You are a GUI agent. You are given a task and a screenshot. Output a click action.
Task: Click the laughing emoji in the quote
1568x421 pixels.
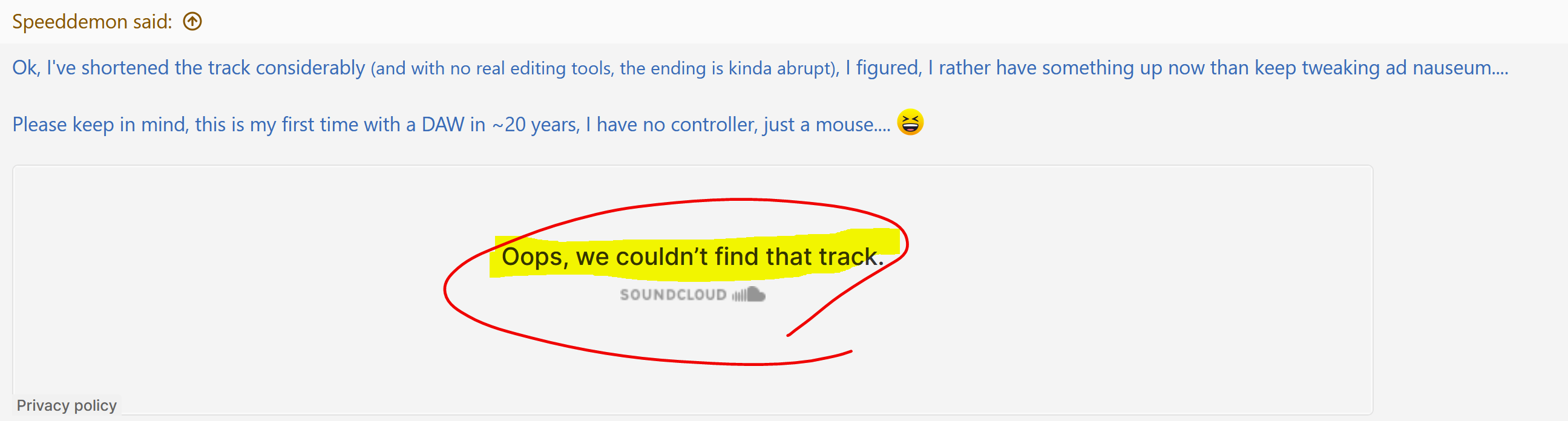[910, 123]
